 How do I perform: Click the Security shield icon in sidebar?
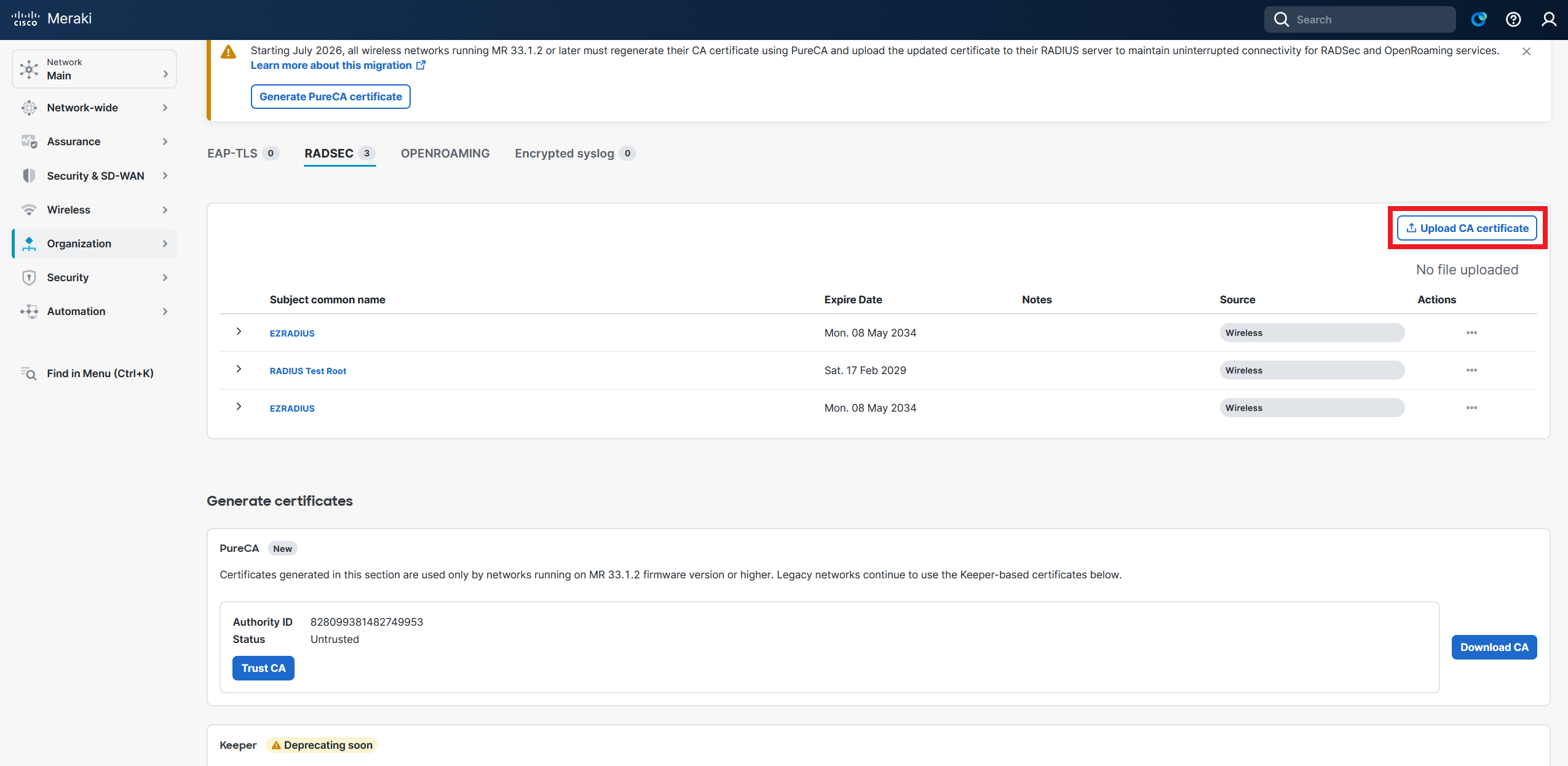click(29, 277)
